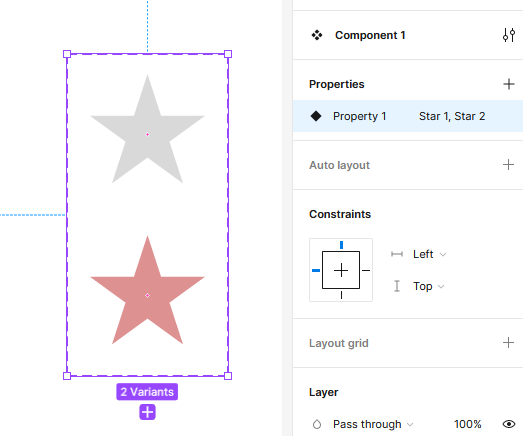Add a new component property
Screen dimensions: 523x436
(509, 84)
